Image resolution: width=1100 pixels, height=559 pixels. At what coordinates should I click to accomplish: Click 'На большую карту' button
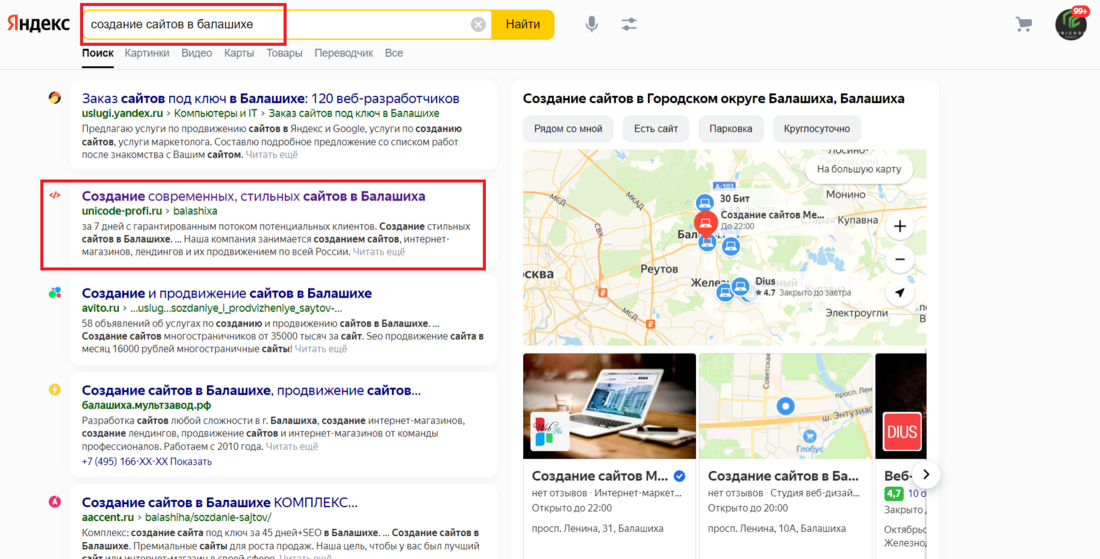859,169
